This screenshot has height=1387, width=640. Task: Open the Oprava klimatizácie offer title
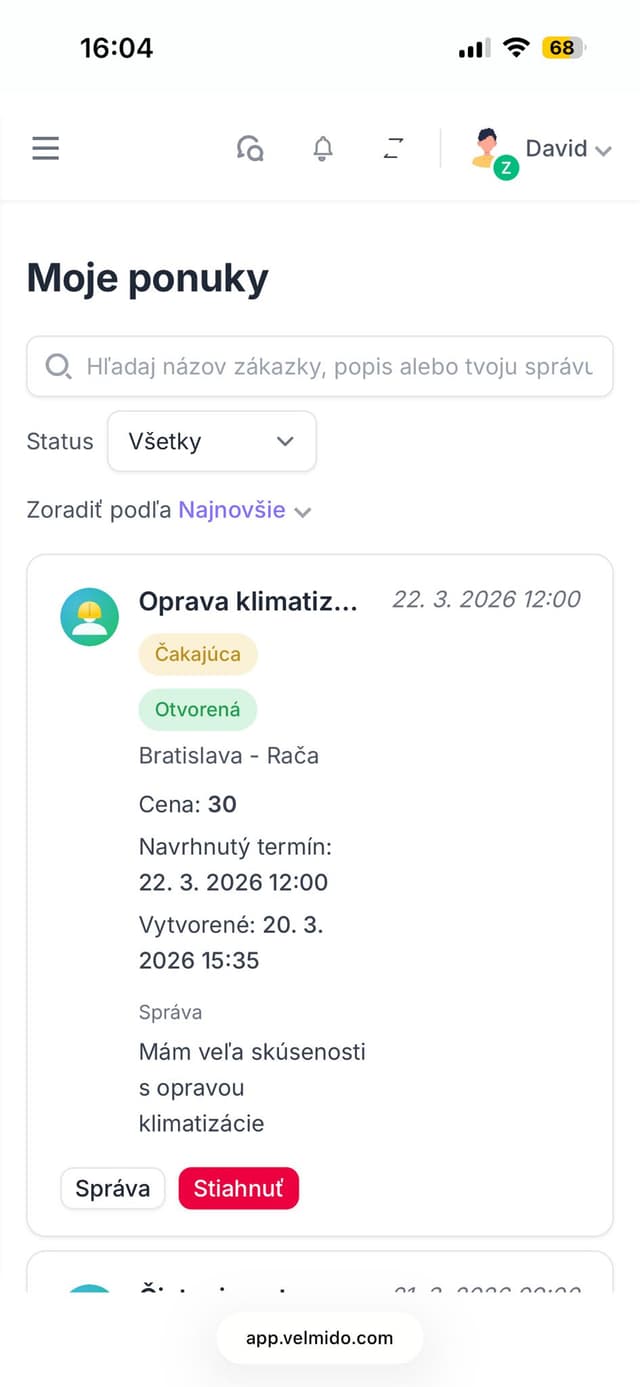tap(248, 601)
